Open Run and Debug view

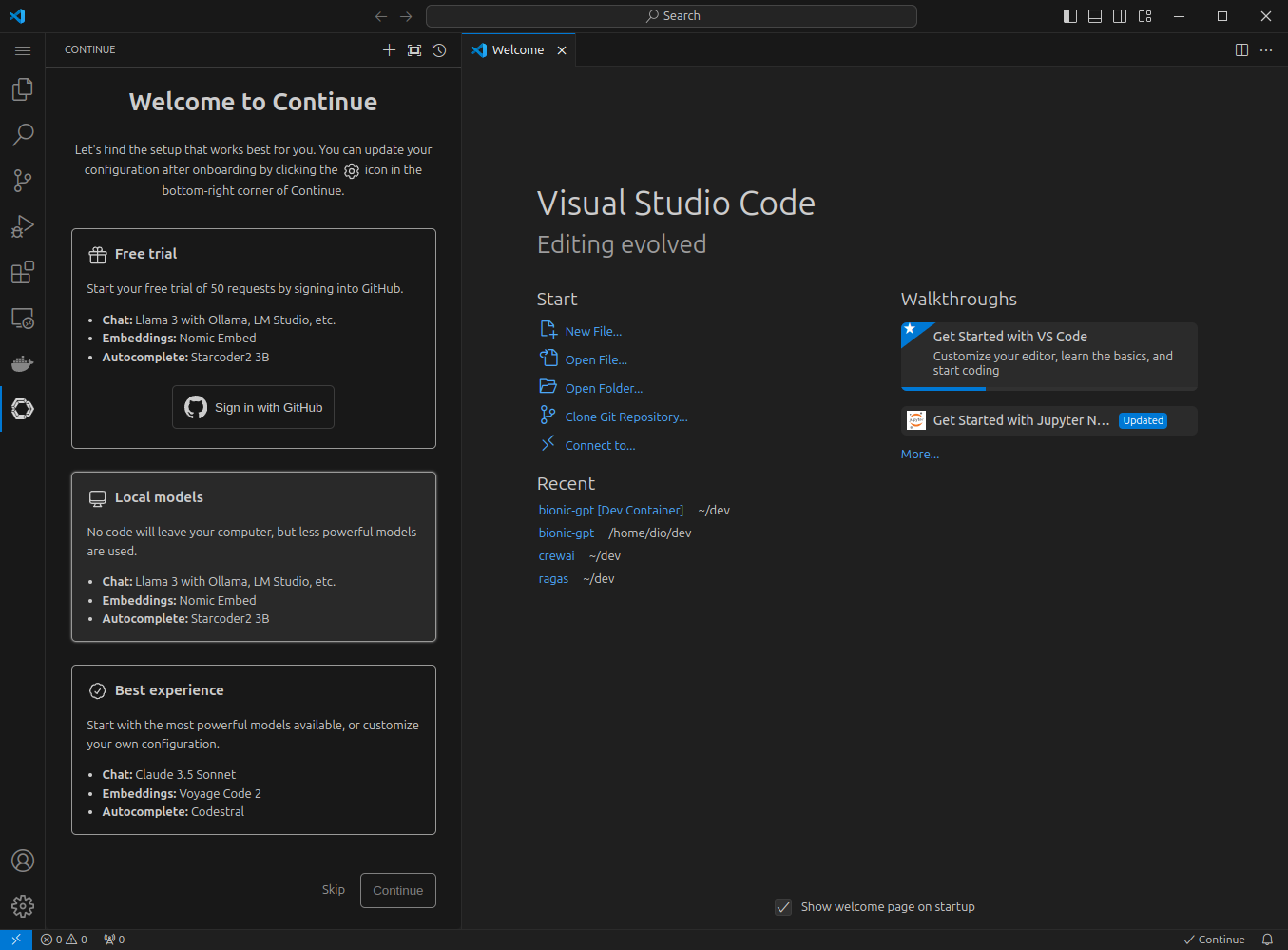22,226
